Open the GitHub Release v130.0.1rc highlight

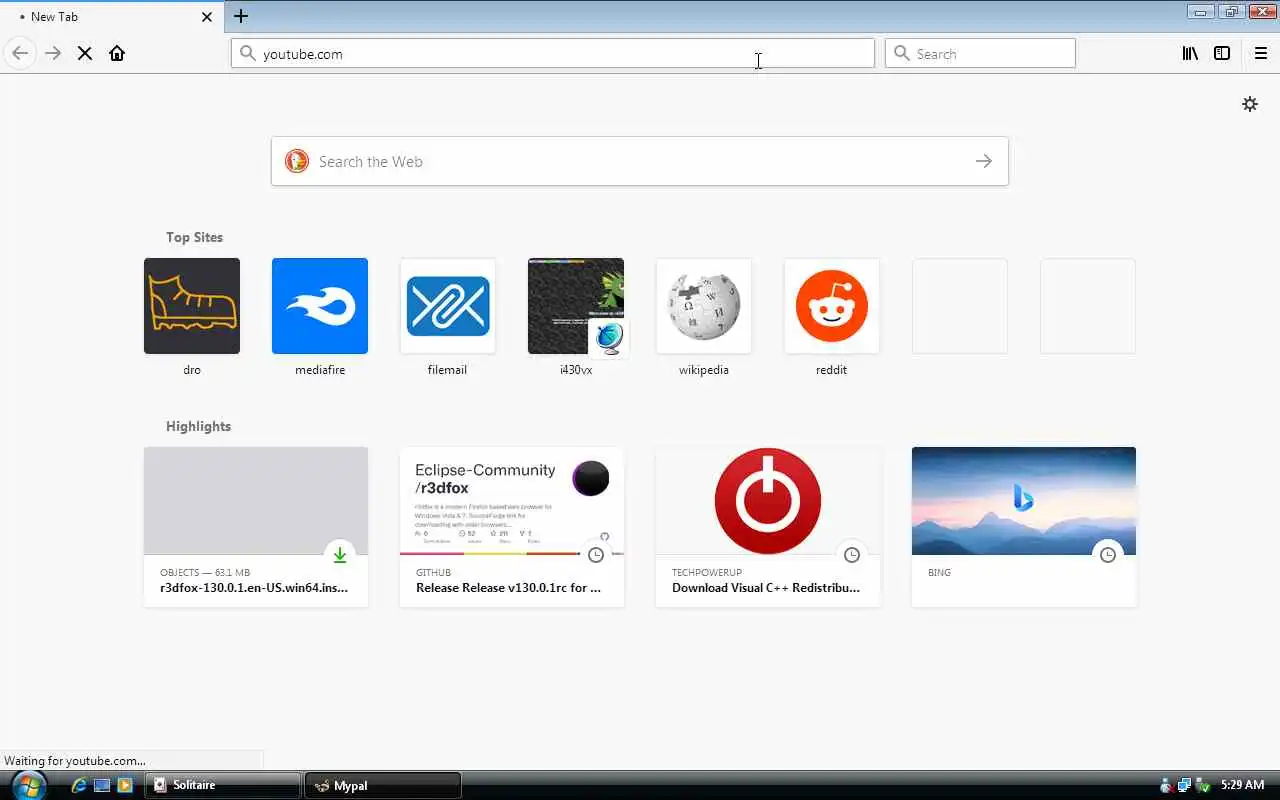pos(512,527)
